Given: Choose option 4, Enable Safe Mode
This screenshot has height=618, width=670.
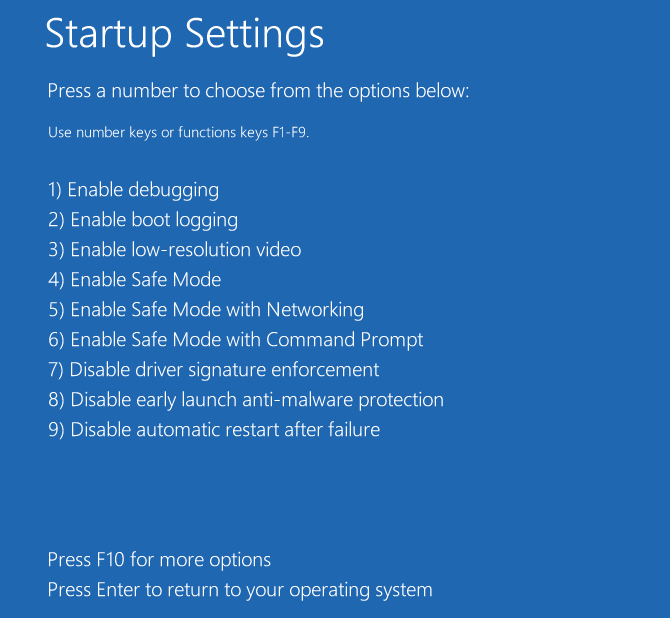Looking at the screenshot, I should [x=134, y=280].
